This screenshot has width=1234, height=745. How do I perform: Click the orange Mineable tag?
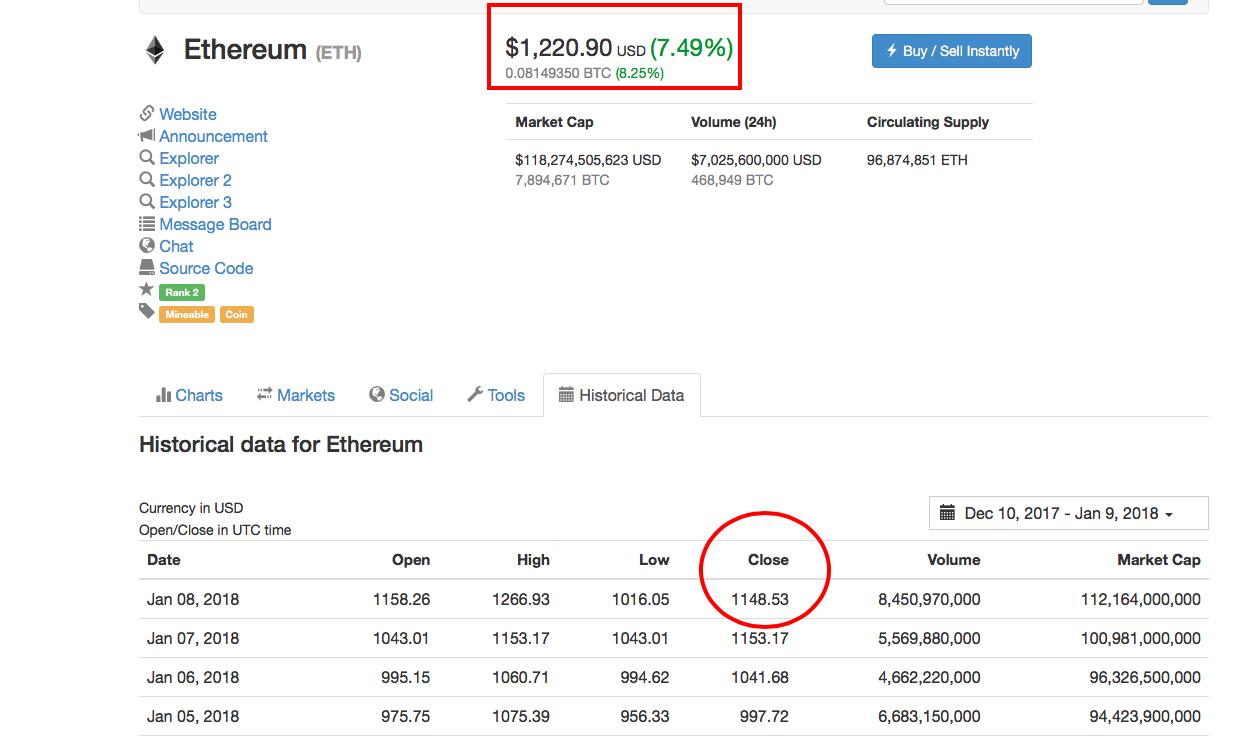pos(187,314)
